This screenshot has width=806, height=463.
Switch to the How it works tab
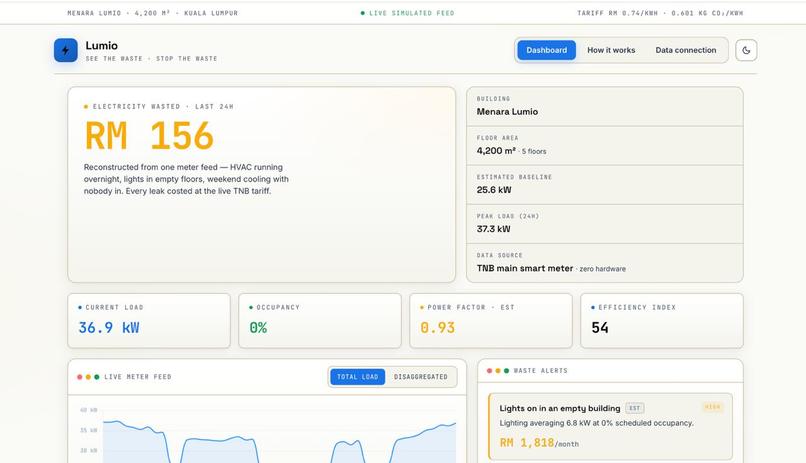611,50
